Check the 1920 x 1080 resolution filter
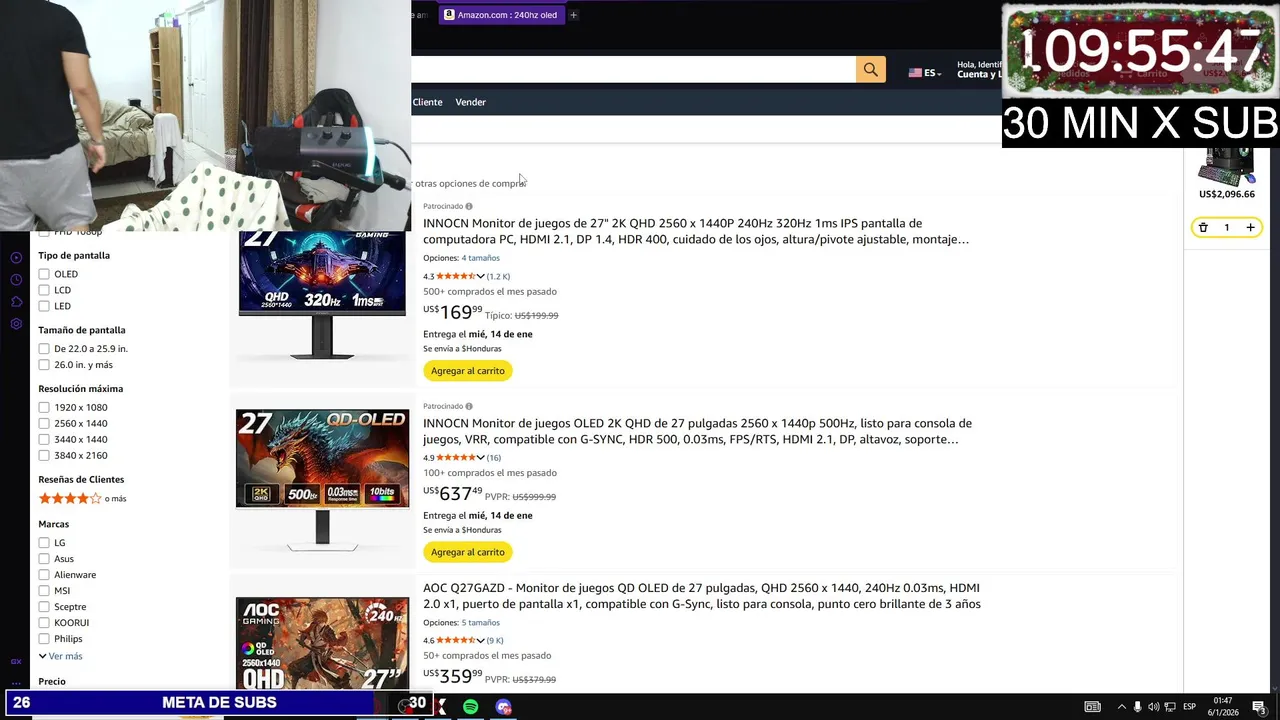1280x720 pixels. tap(44, 407)
